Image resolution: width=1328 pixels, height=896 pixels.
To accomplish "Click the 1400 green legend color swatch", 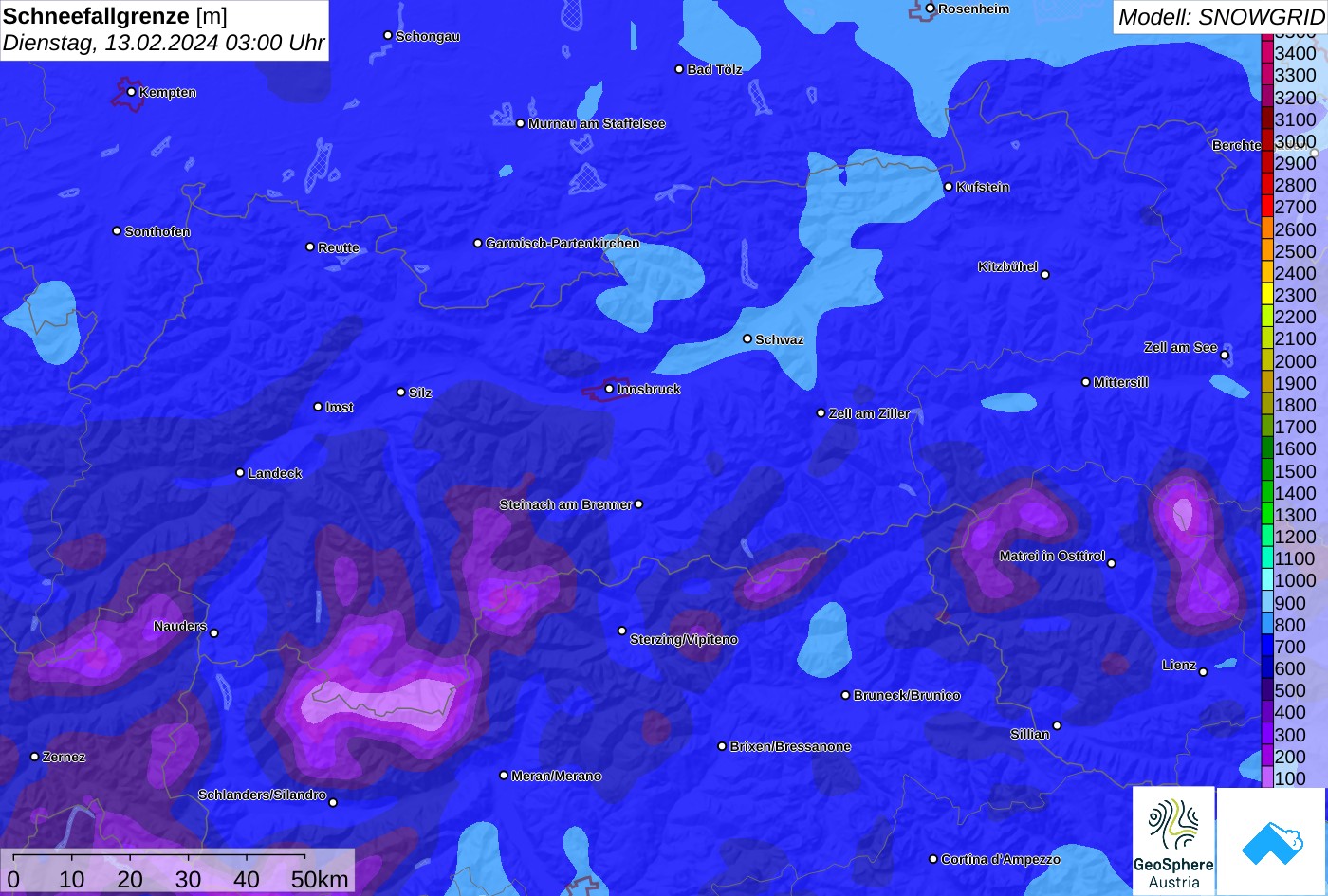I will [x=1267, y=493].
